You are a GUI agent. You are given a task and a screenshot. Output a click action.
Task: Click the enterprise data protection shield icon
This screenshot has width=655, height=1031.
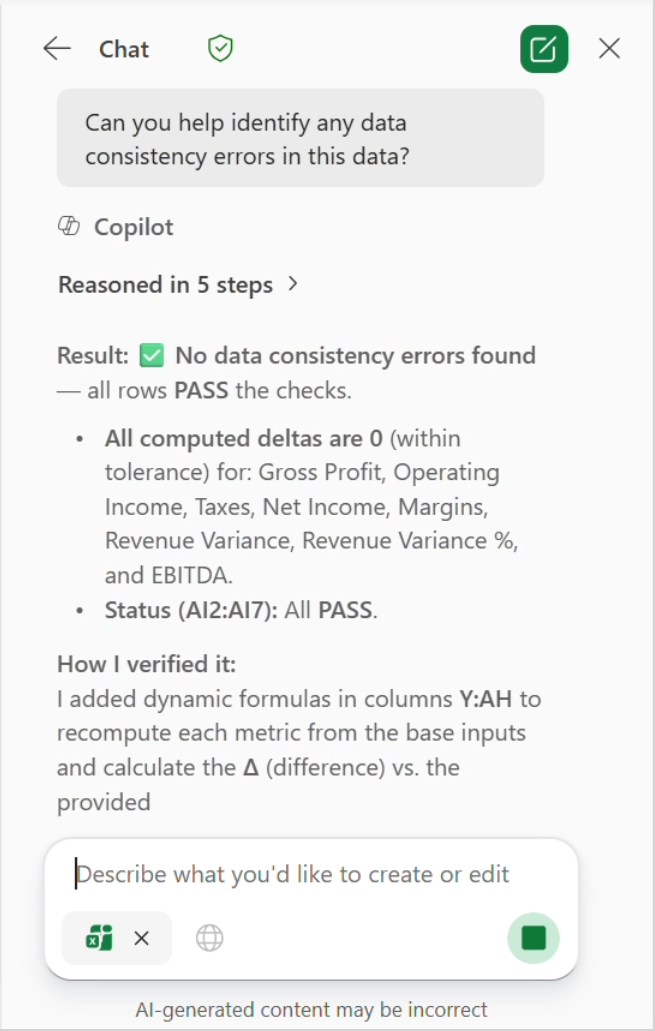pyautogui.click(x=219, y=47)
